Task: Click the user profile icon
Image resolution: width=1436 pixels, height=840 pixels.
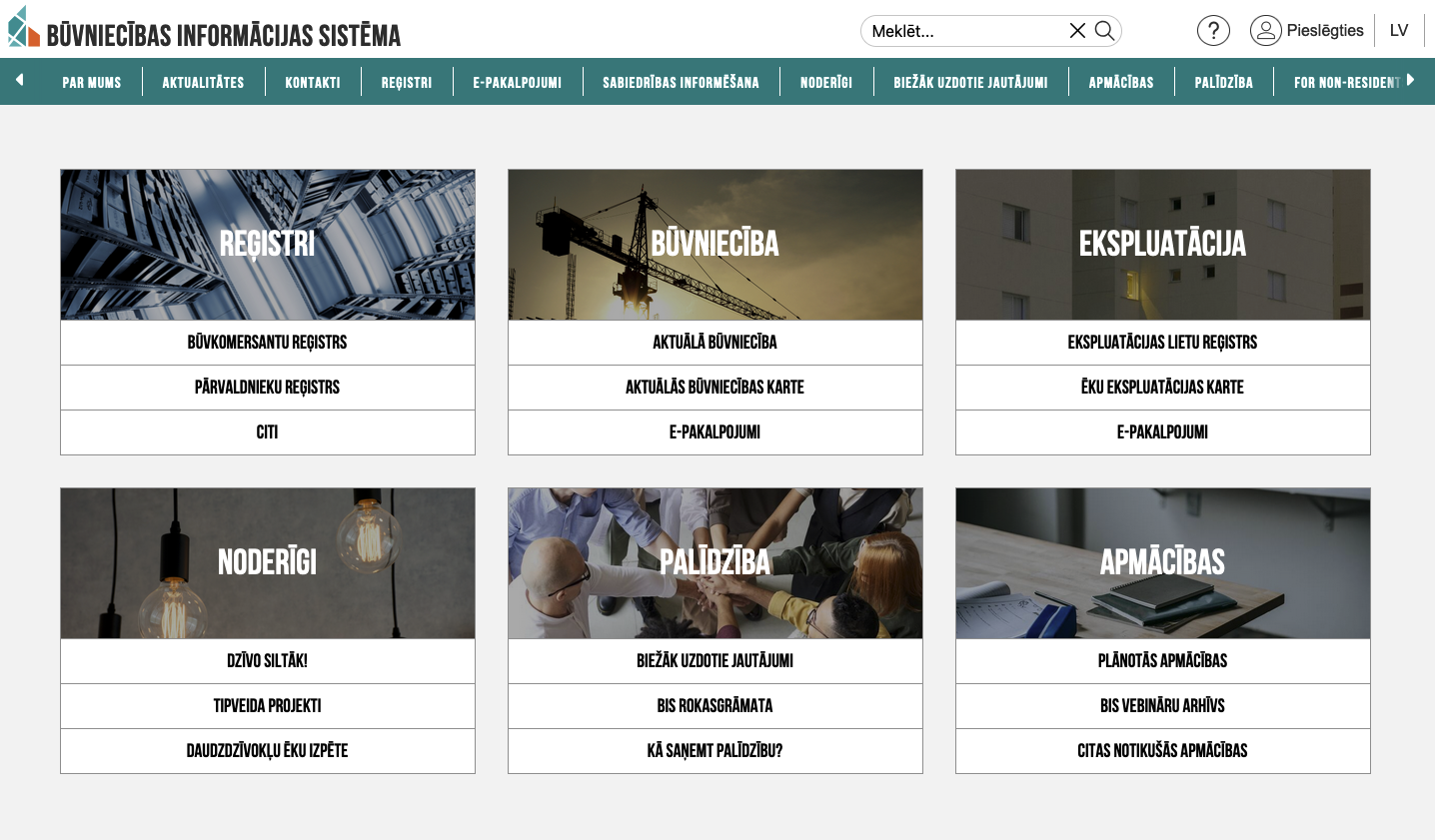Action: point(1265,31)
